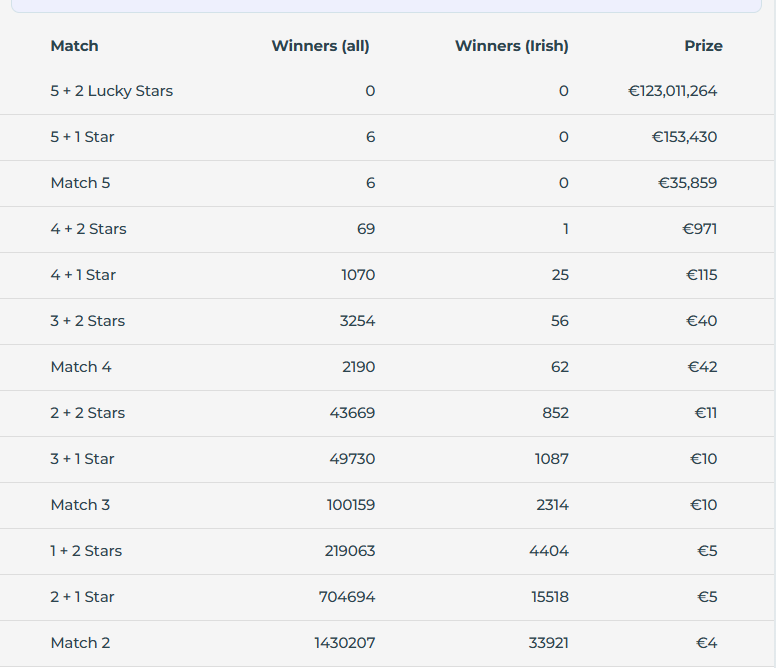The image size is (776, 668).
Task: Click the Match column header
Action: pos(74,46)
